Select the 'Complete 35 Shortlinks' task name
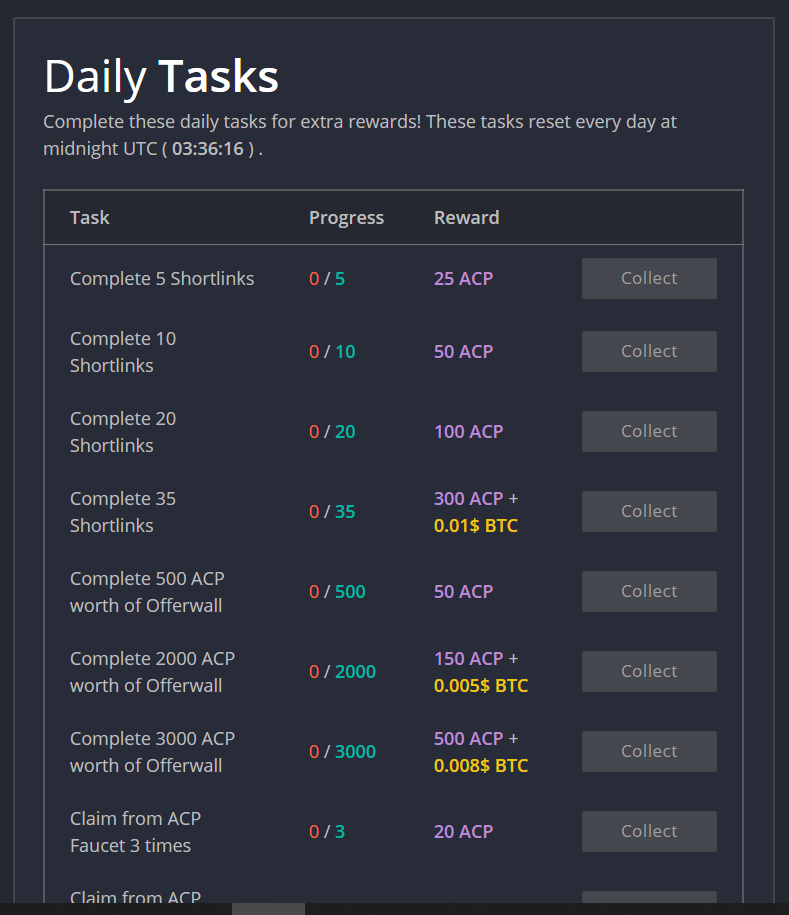The height and width of the screenshot is (915, 789). pyautogui.click(x=123, y=512)
